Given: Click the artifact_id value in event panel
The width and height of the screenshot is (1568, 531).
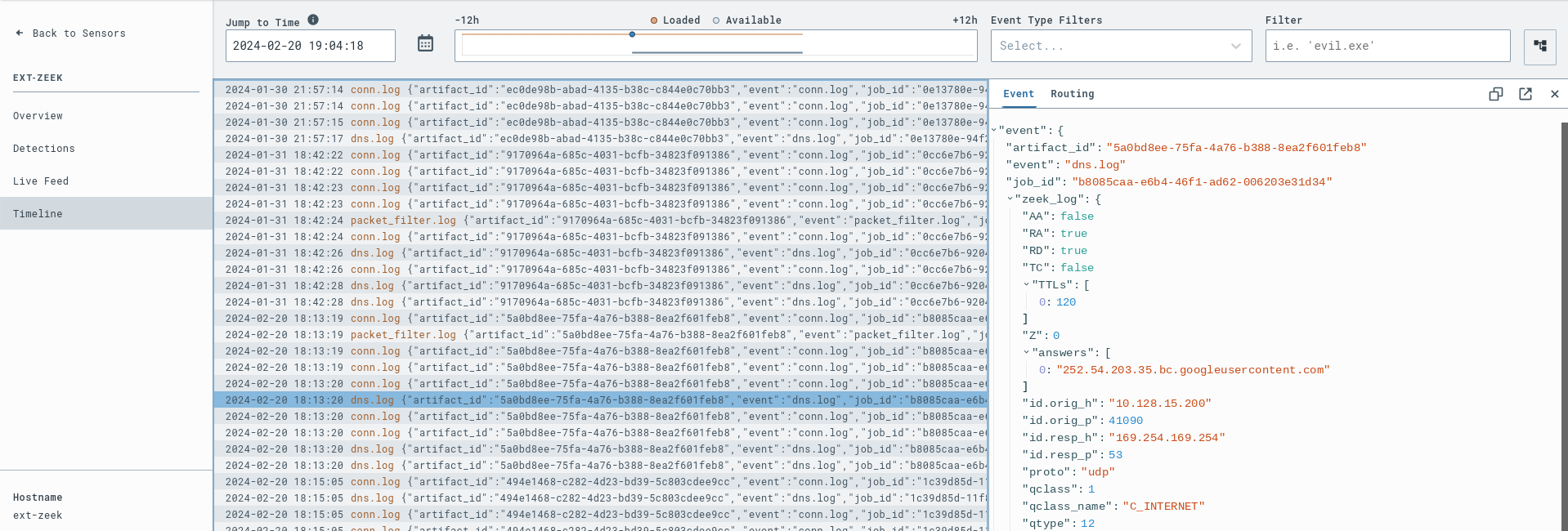Looking at the screenshot, I should tap(1236, 148).
